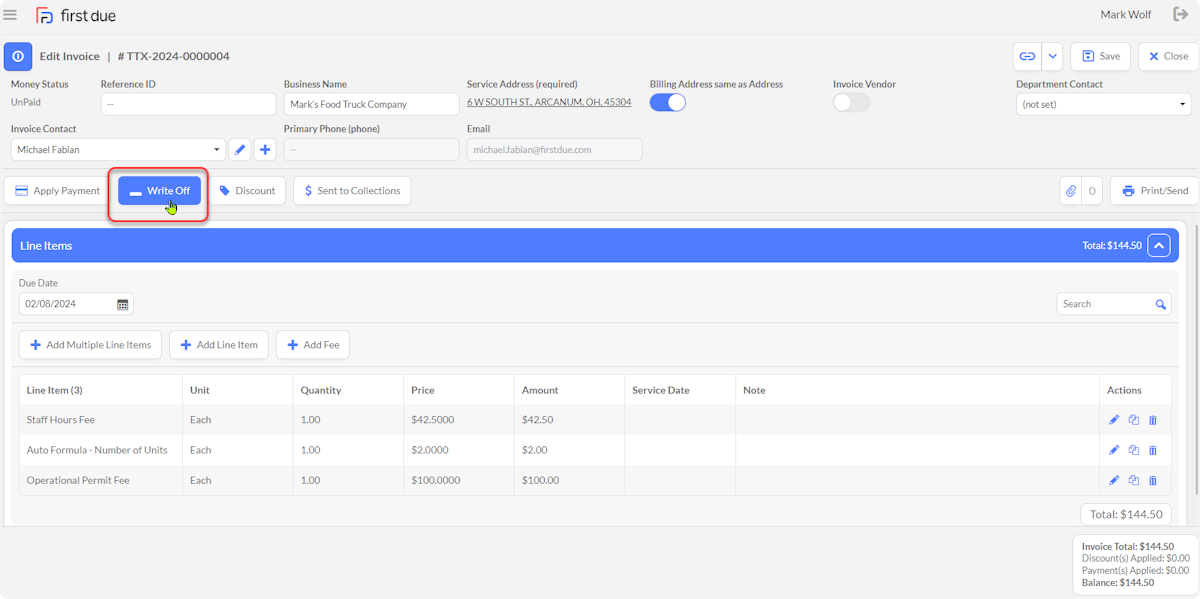Collapse the Line Items section chevron
The height and width of the screenshot is (599, 1200).
click(x=1159, y=245)
